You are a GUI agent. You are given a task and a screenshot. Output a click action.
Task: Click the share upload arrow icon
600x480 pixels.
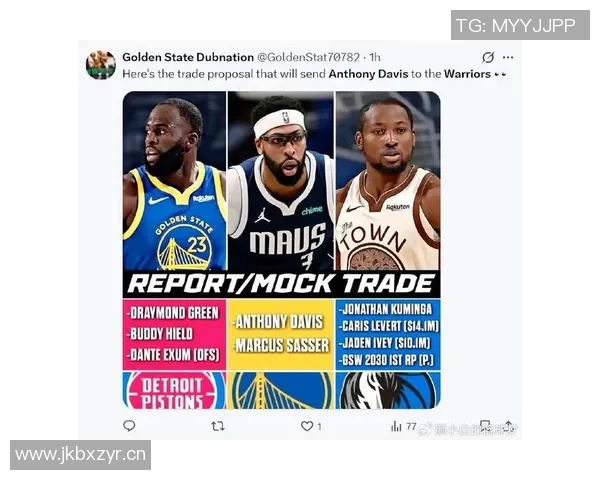[508, 426]
